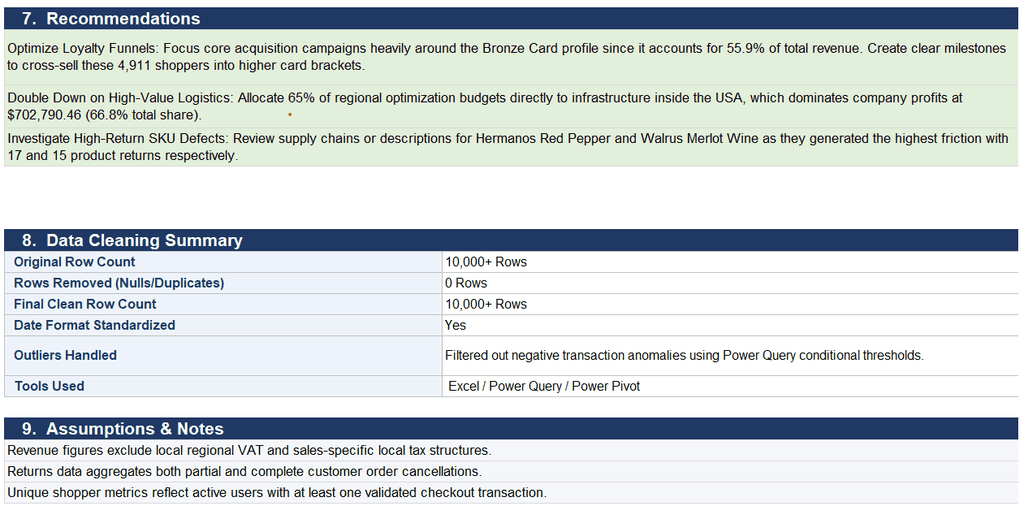1024x519 pixels.
Task: Click the unique shopper metrics note row
Action: point(511,493)
